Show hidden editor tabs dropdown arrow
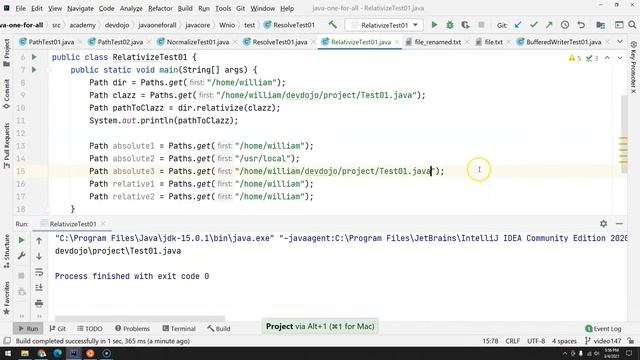The image size is (640, 360). point(620,42)
